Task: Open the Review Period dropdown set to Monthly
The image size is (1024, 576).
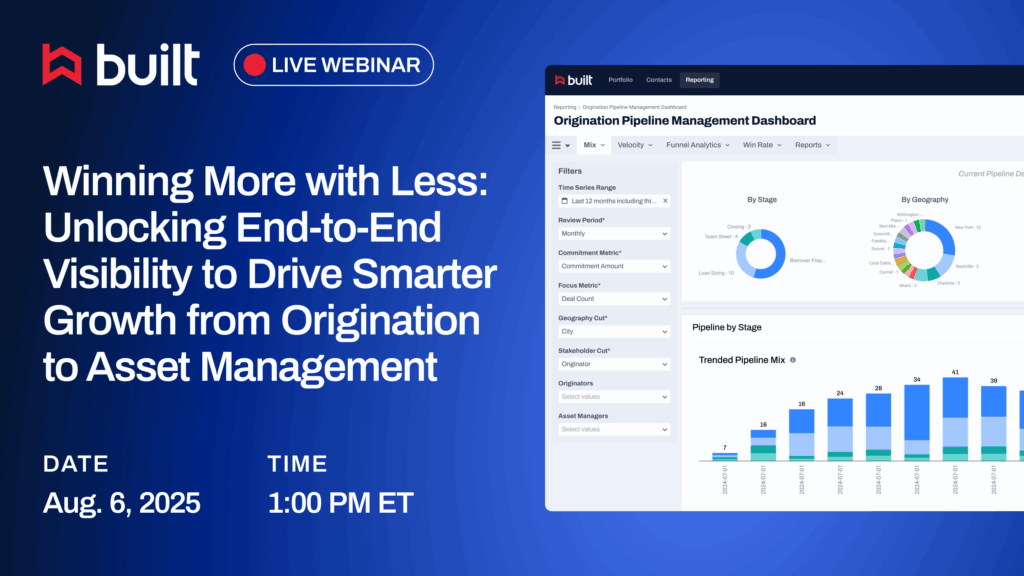Action: (614, 234)
